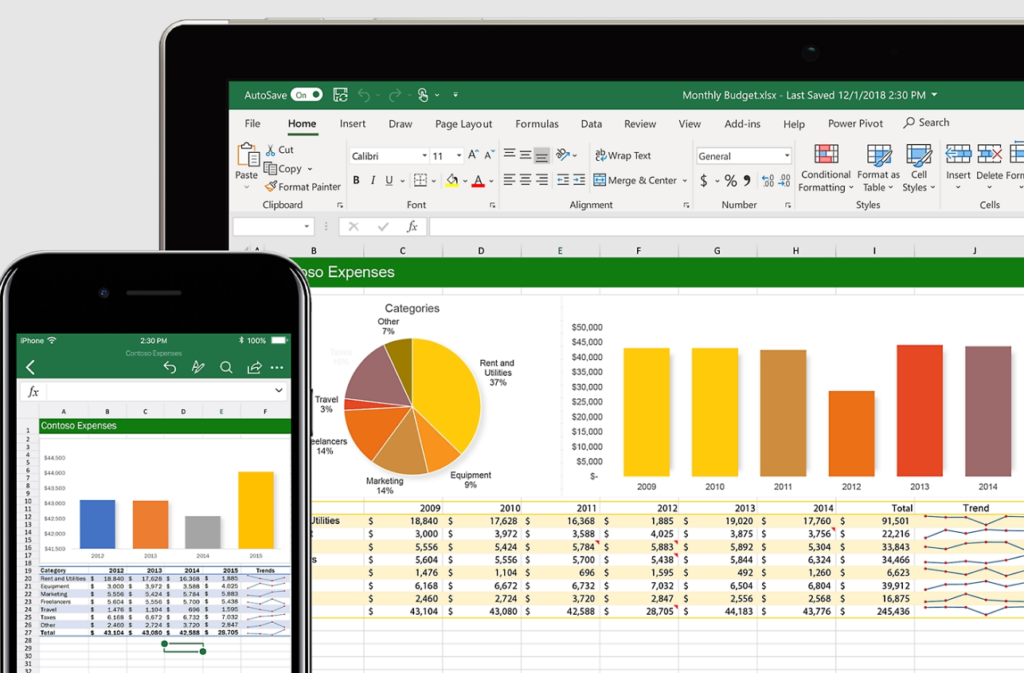
Task: Switch to the Formulas ribbon tab
Action: (537, 123)
